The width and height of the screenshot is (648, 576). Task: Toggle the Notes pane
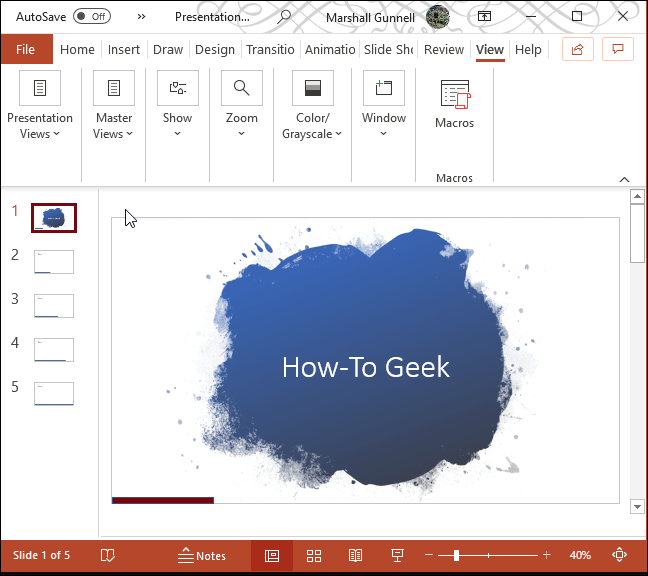(x=201, y=555)
